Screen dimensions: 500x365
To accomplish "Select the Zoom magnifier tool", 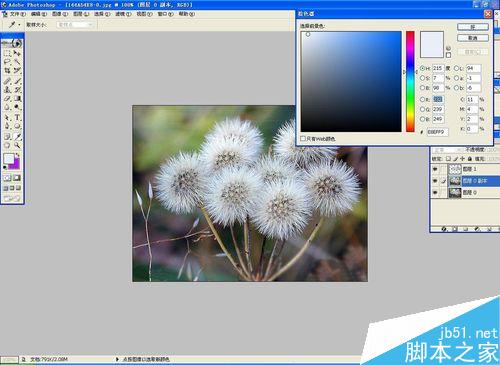I will pos(17,145).
